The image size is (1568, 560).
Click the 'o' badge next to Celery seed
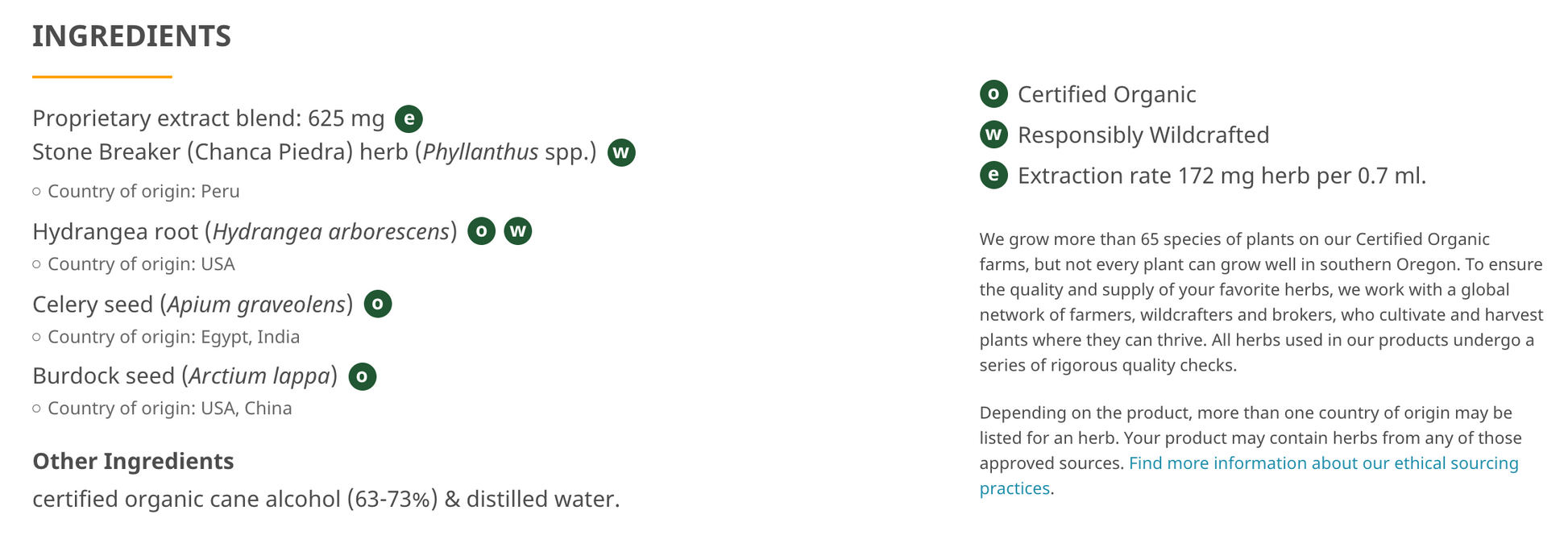coord(378,305)
